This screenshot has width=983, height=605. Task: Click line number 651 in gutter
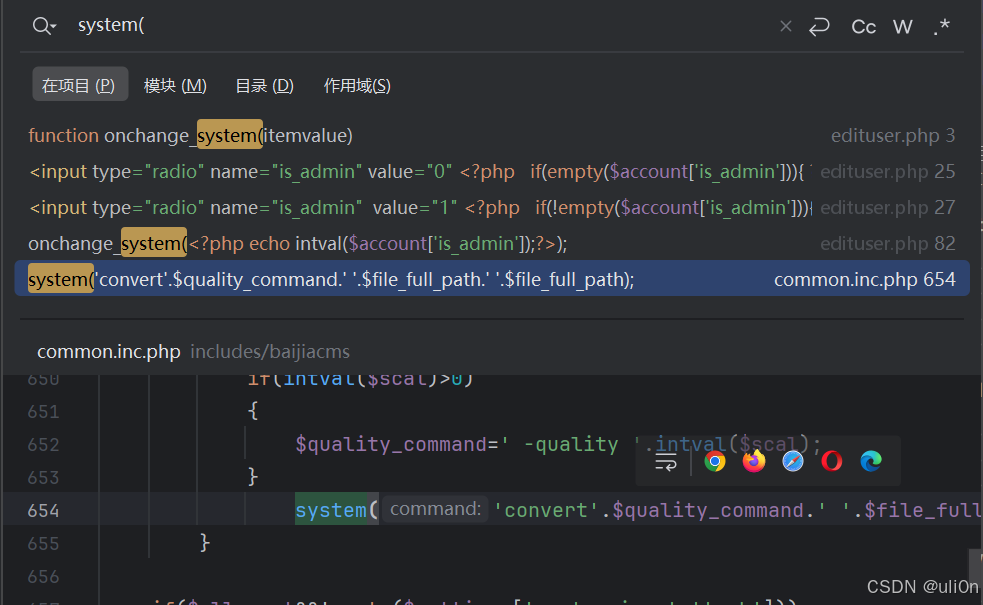tap(43, 412)
